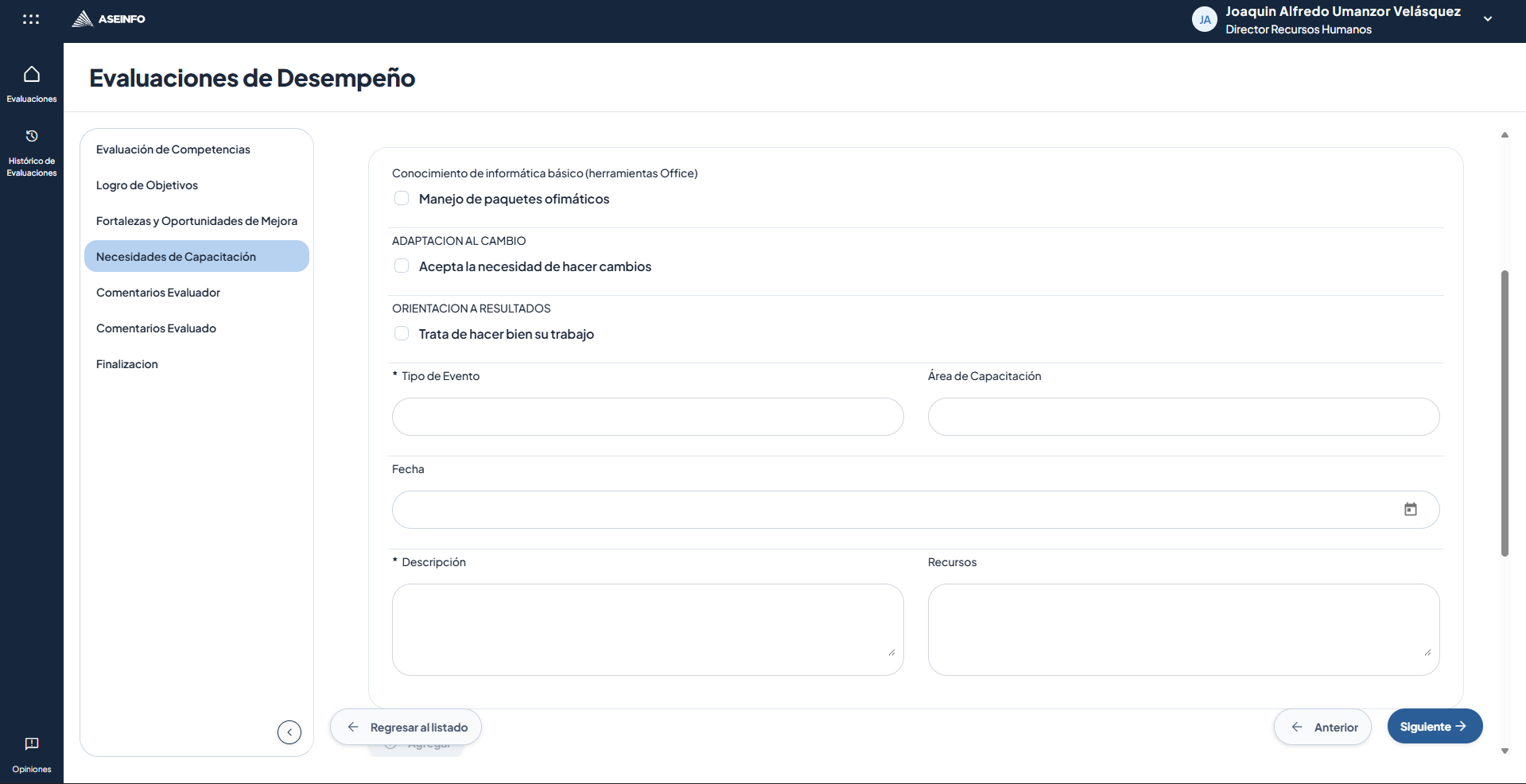This screenshot has height=784, width=1526.
Task: Open the Área de Capacitación field
Action: click(x=1183, y=417)
